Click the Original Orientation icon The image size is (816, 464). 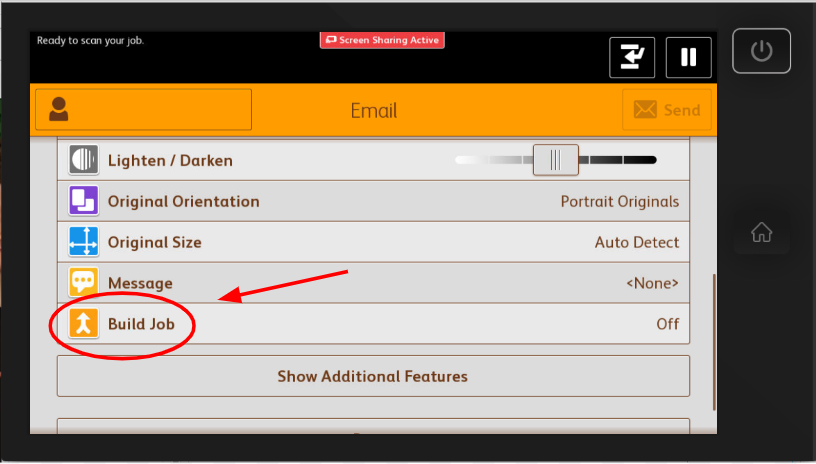coord(83,201)
